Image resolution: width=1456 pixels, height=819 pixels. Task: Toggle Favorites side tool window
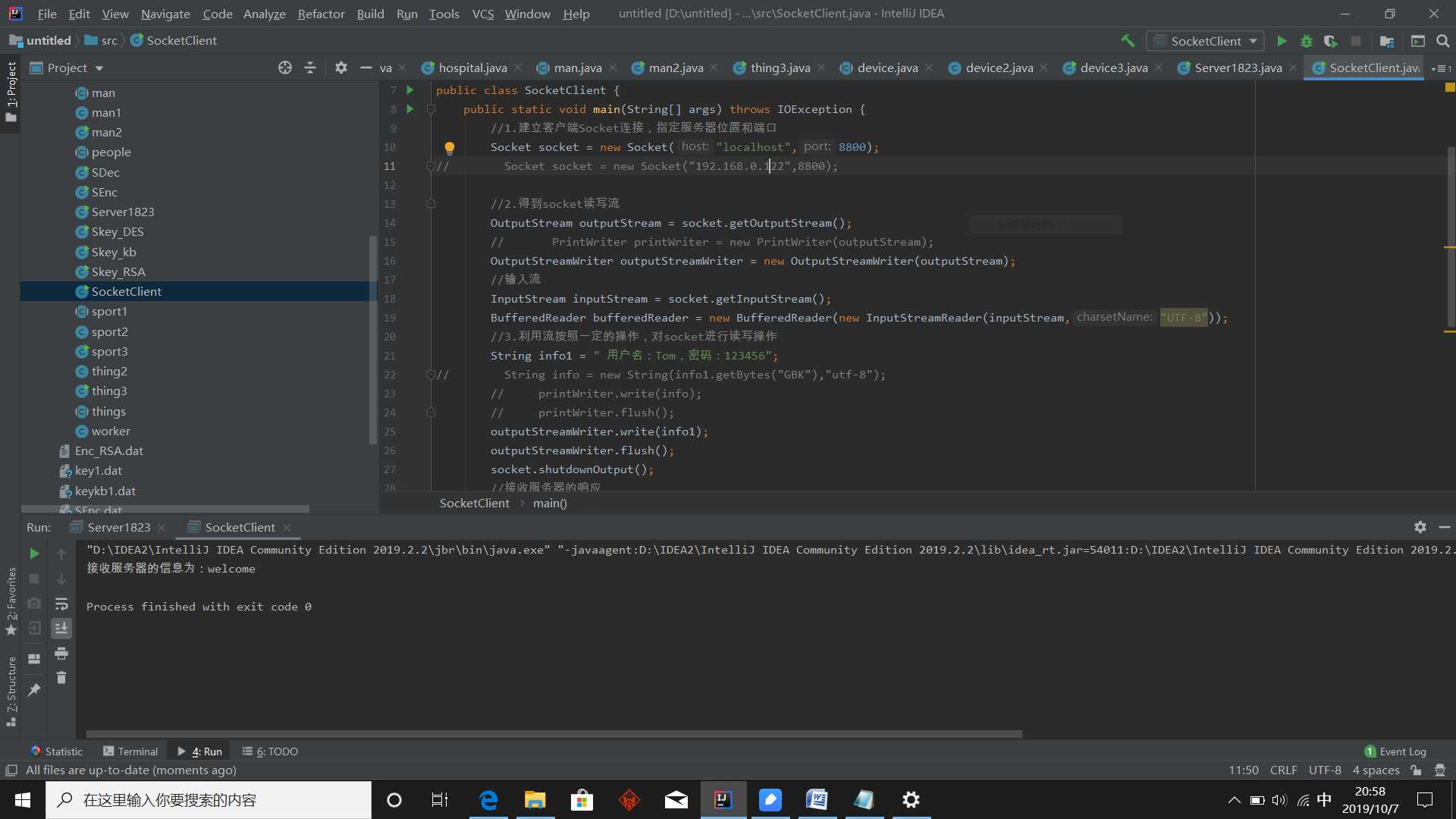click(x=11, y=601)
